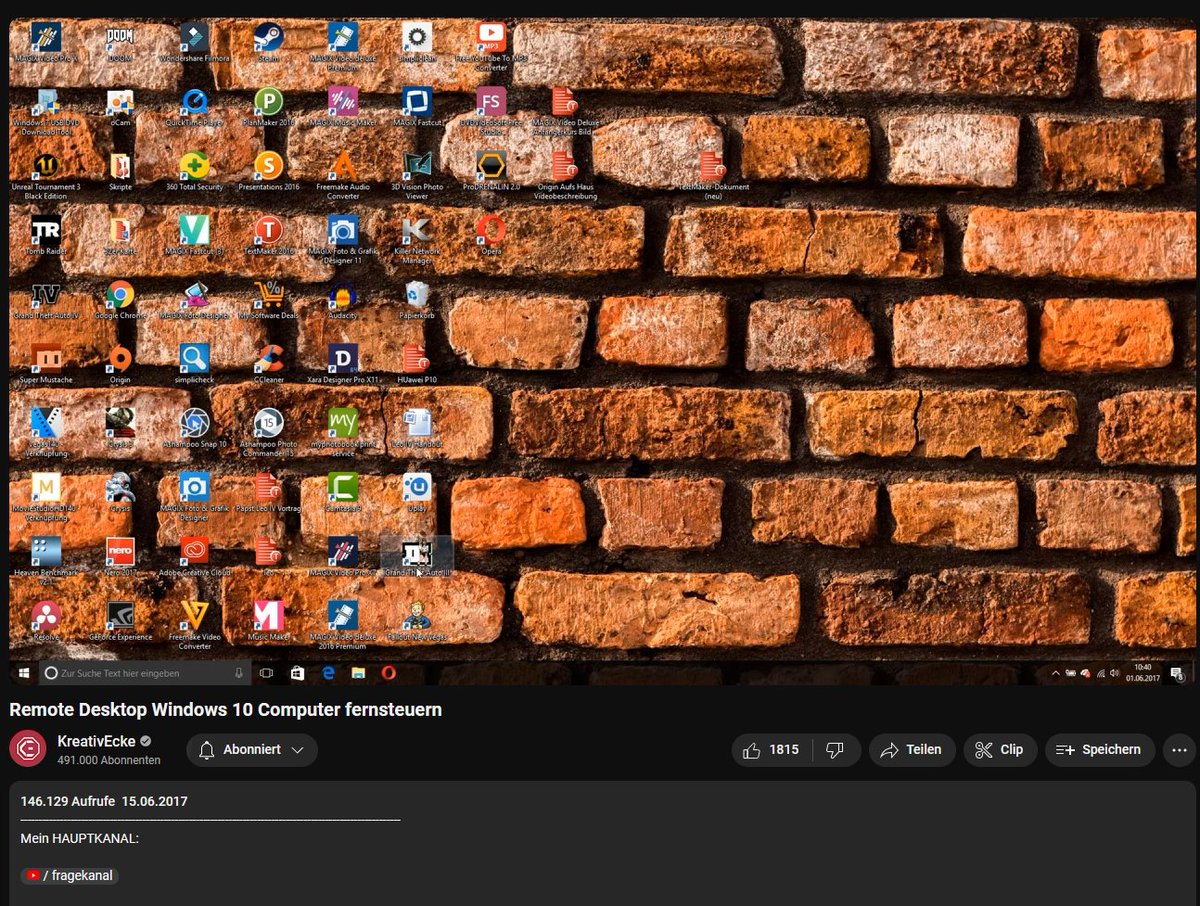Open the Steam desktop icon

click(268, 43)
